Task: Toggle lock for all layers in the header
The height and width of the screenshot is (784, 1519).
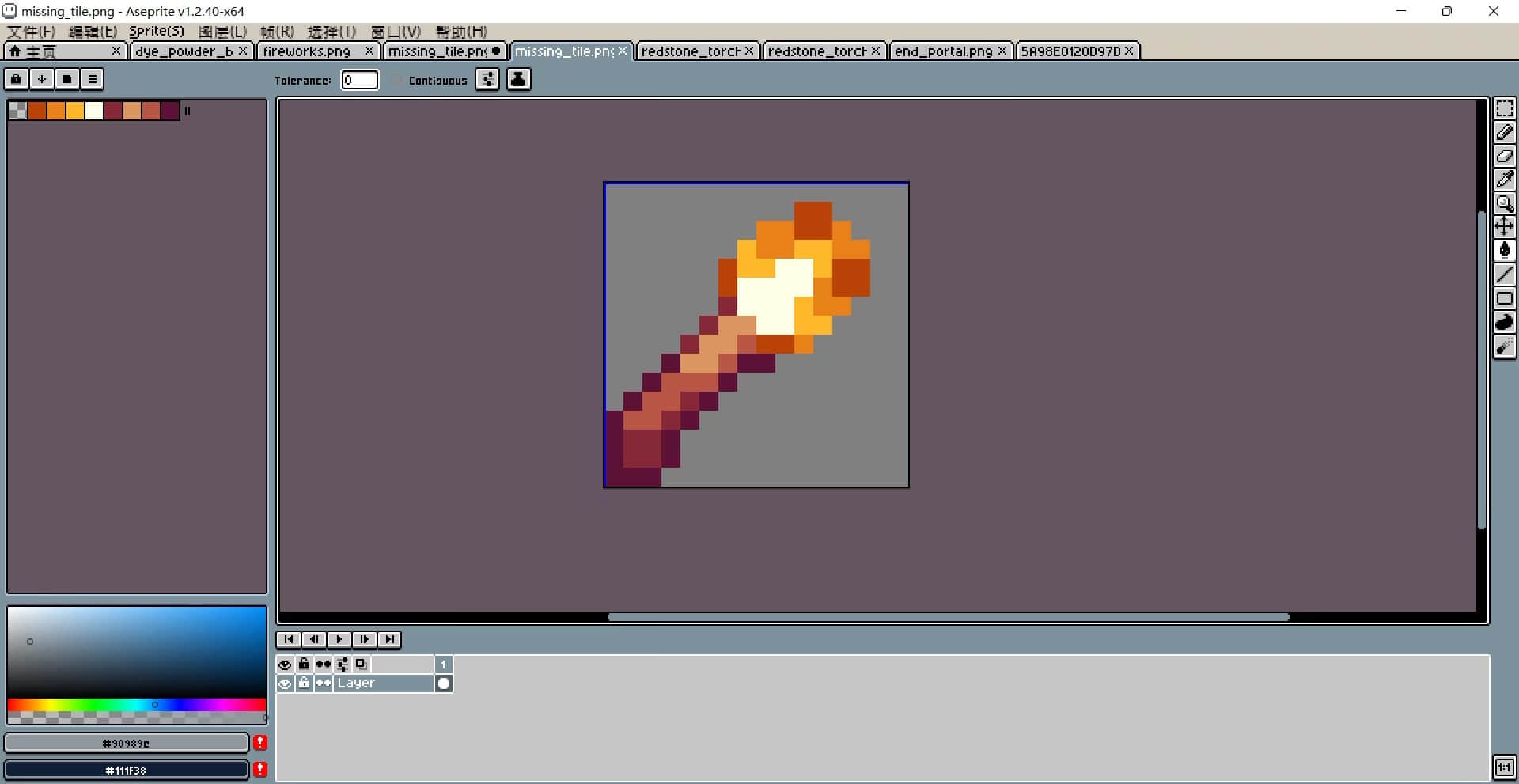Action: [304, 665]
